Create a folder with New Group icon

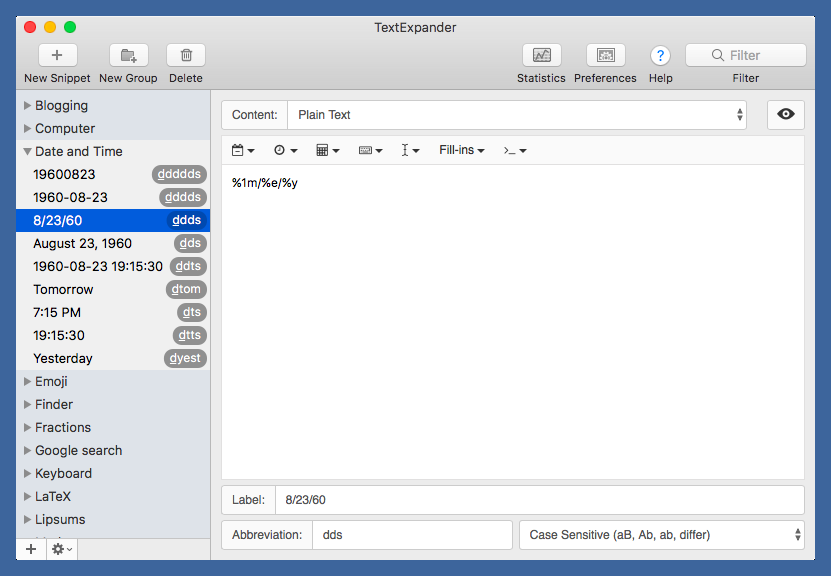coord(128,56)
